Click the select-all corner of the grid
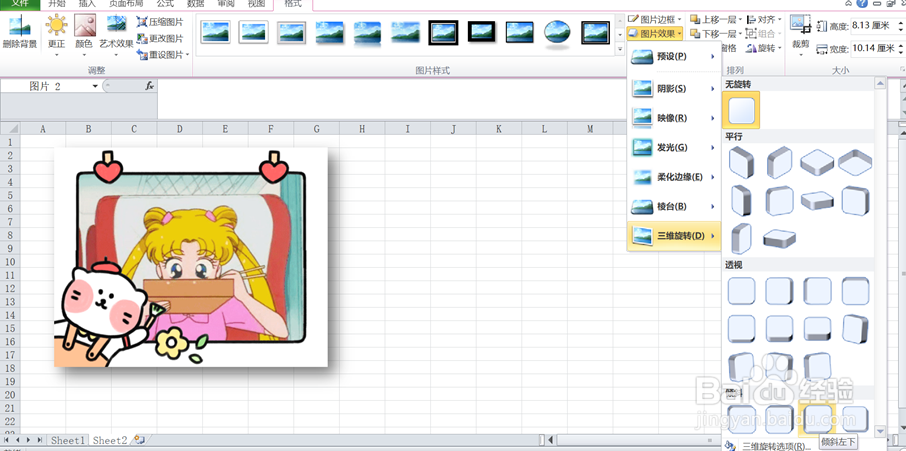The height and width of the screenshot is (451, 906). (10, 128)
